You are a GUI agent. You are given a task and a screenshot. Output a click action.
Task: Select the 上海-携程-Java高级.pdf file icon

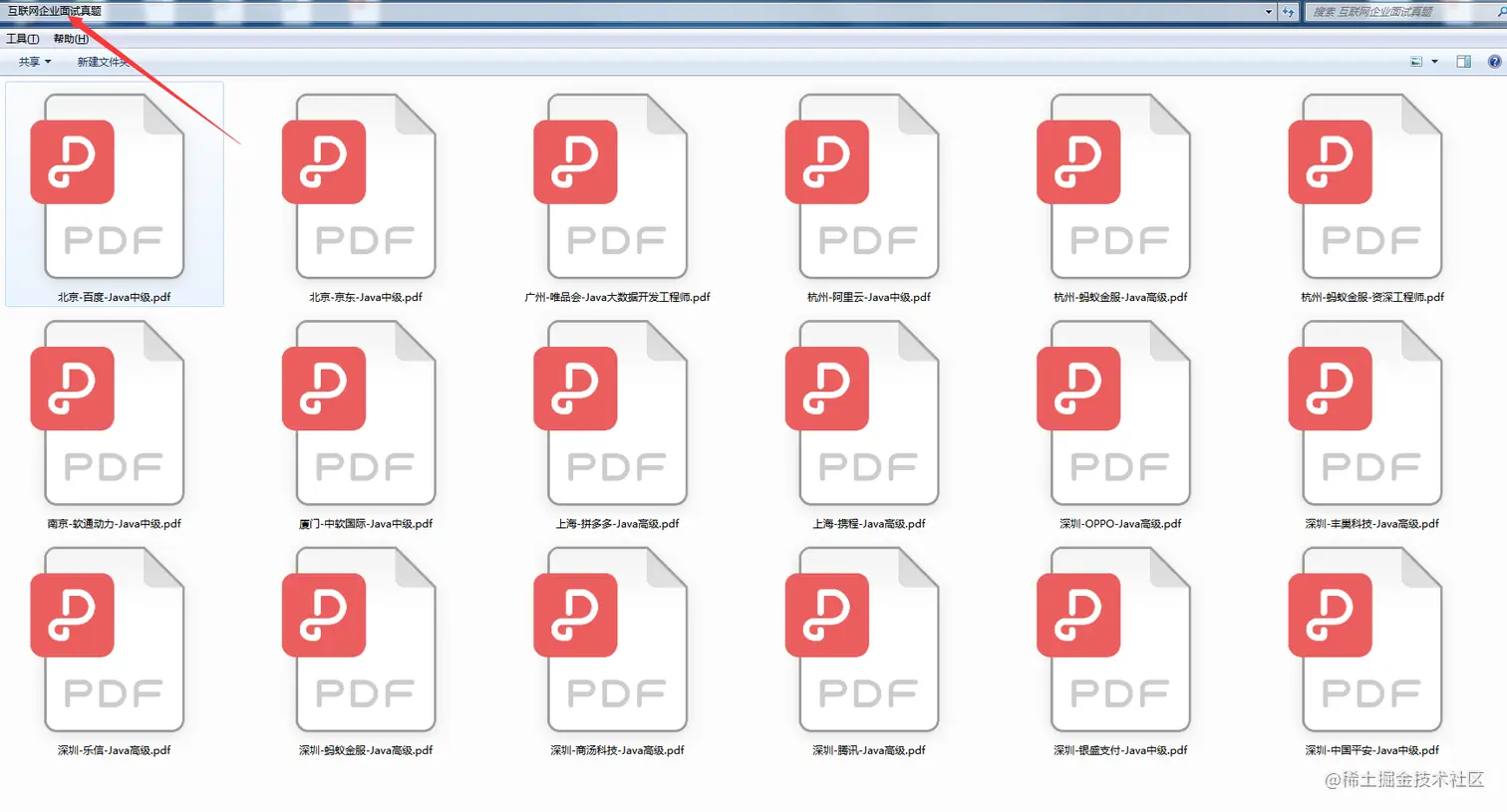point(862,412)
